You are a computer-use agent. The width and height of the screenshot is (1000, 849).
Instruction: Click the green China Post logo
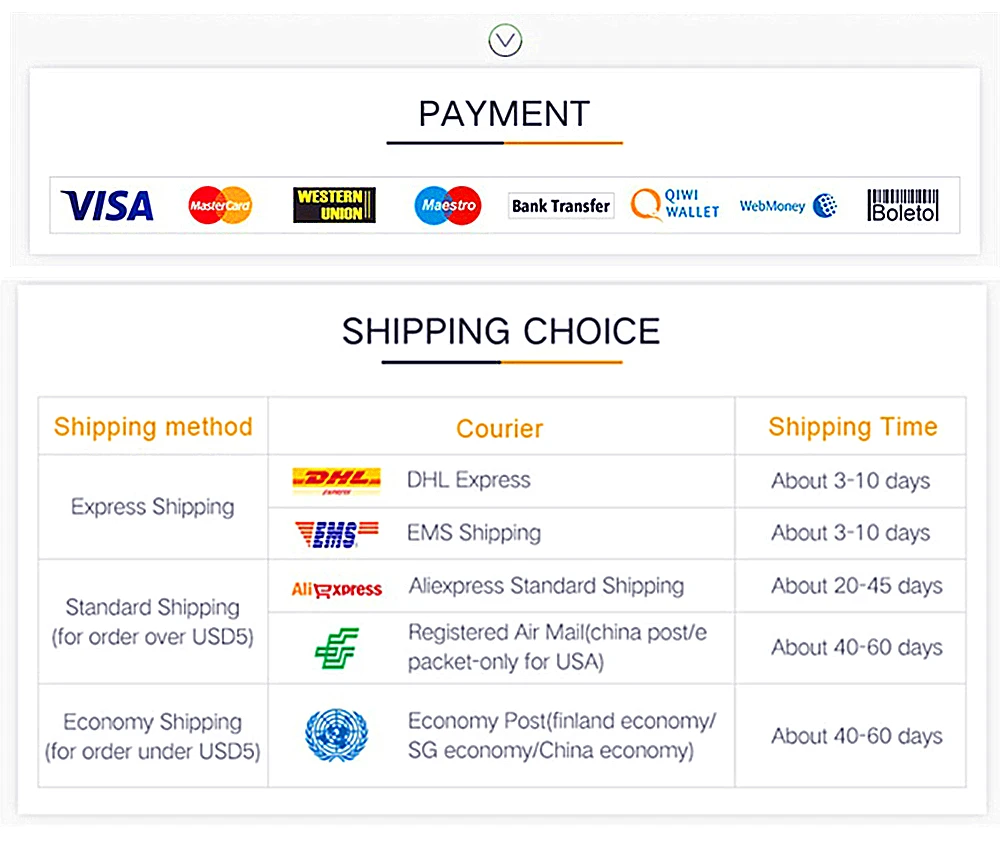[337, 648]
